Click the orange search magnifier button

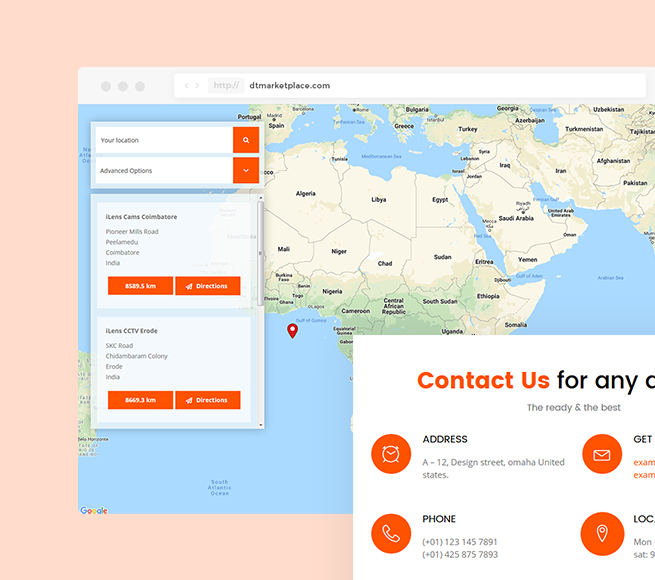246,140
